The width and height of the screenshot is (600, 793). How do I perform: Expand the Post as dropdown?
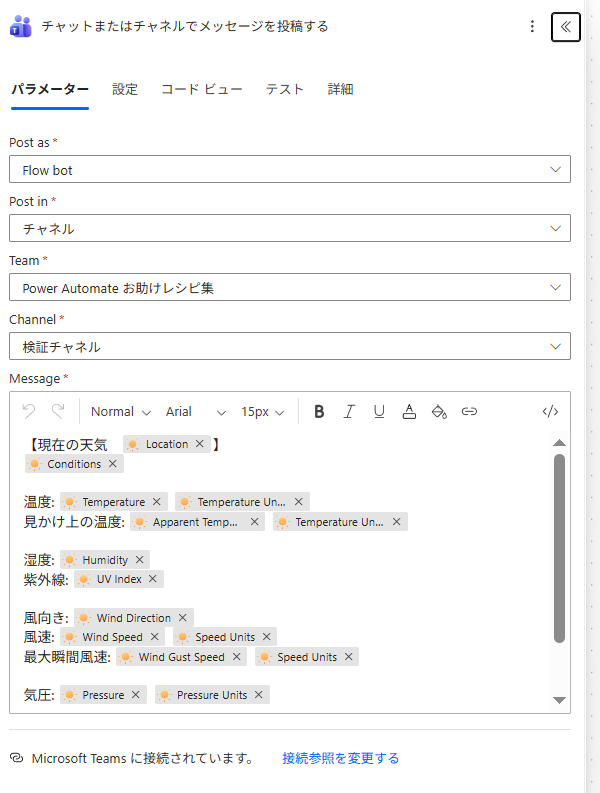pos(290,170)
